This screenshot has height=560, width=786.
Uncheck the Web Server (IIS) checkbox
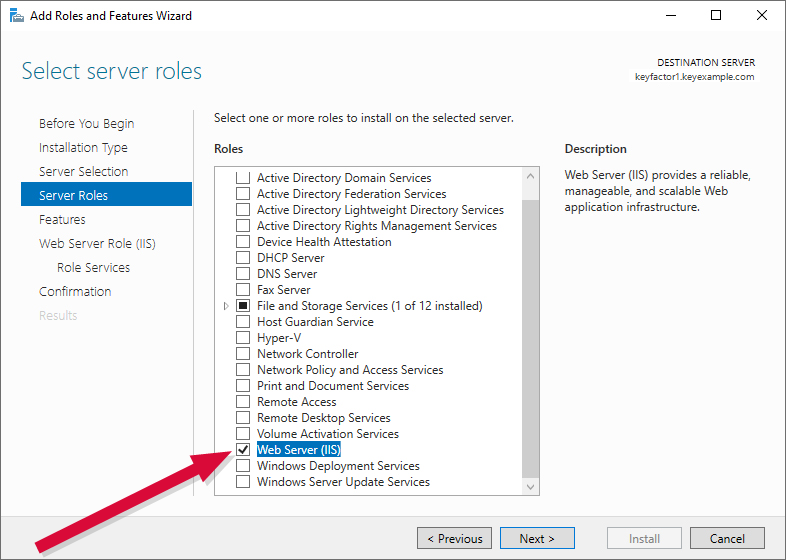[242, 450]
